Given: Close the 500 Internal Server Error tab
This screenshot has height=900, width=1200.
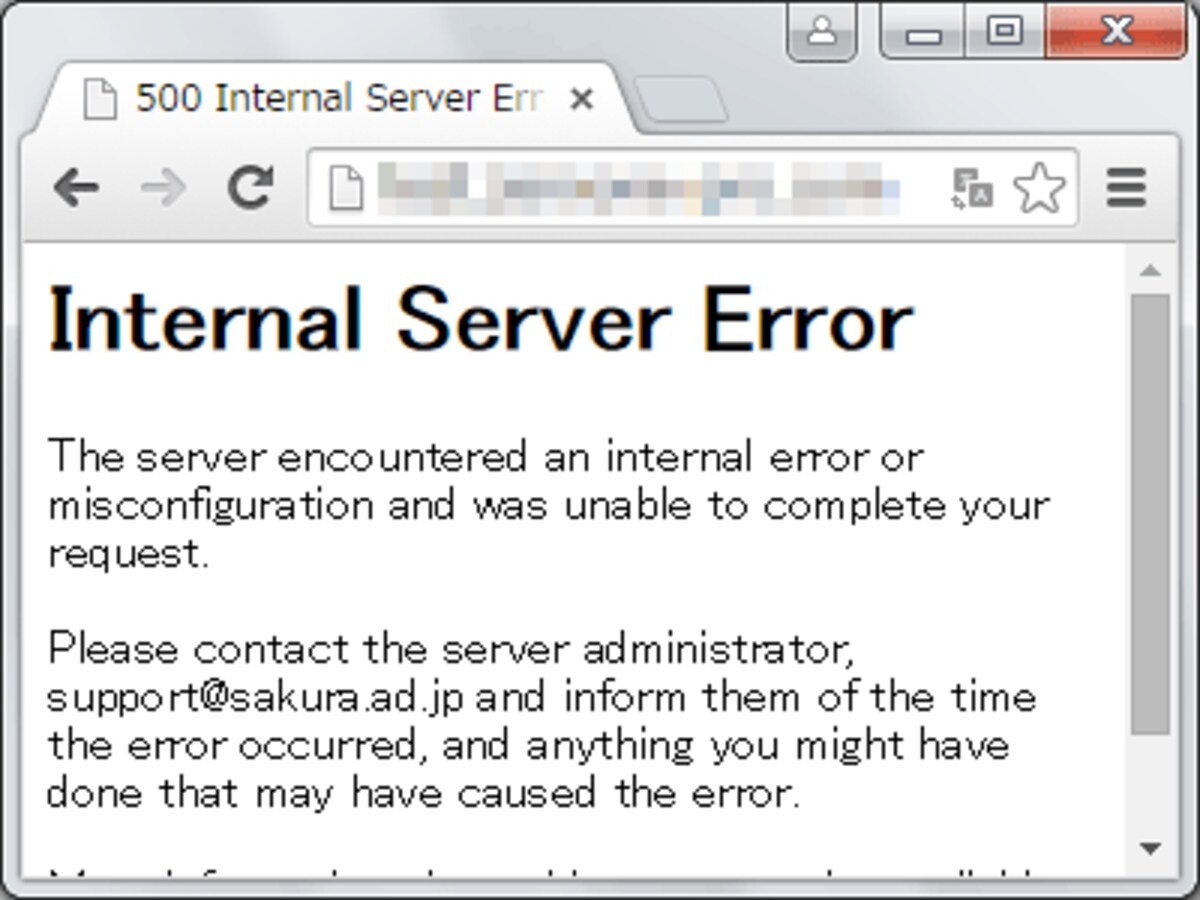Looking at the screenshot, I should pyautogui.click(x=581, y=99).
